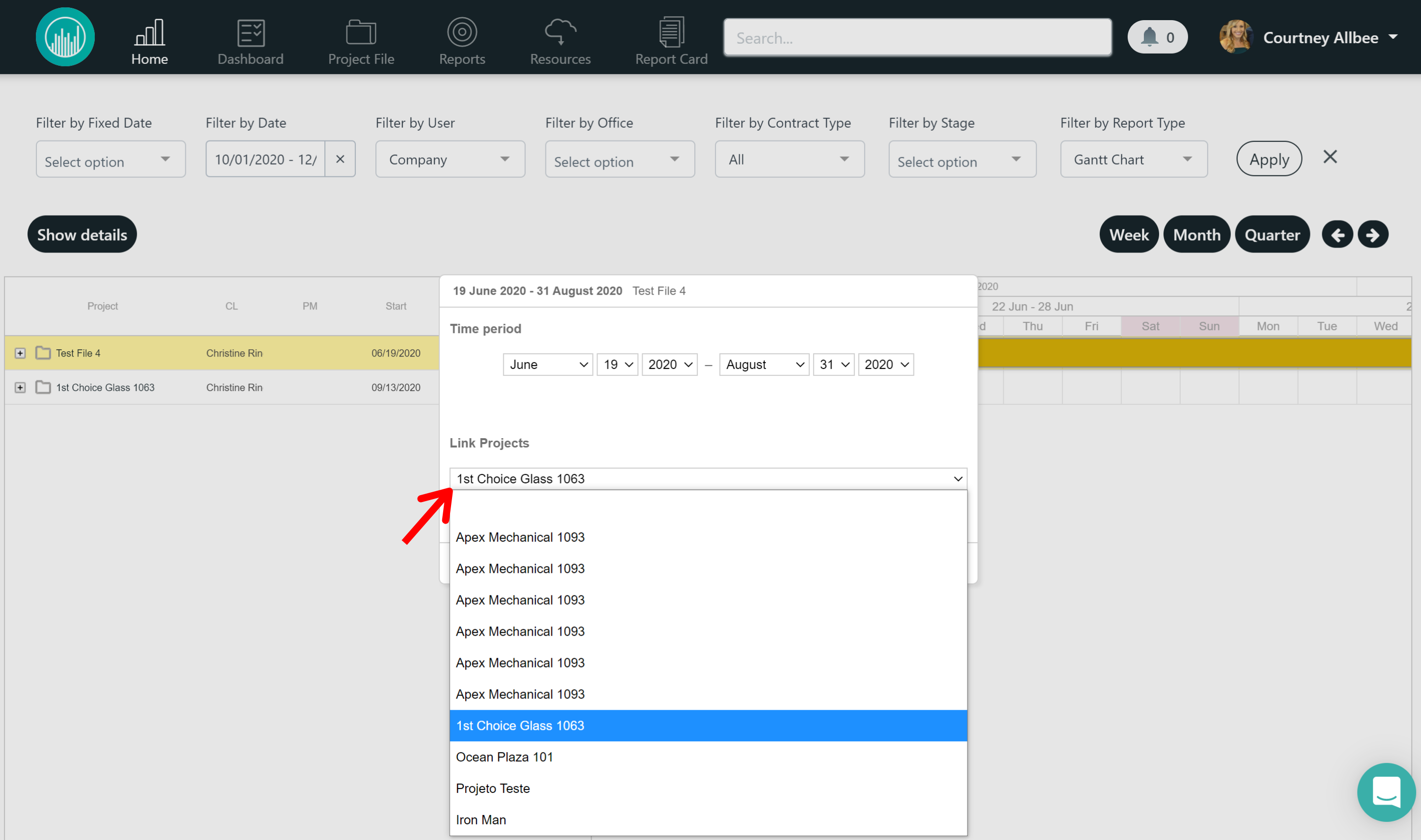
Task: Open the Report Card section
Action: [671, 40]
